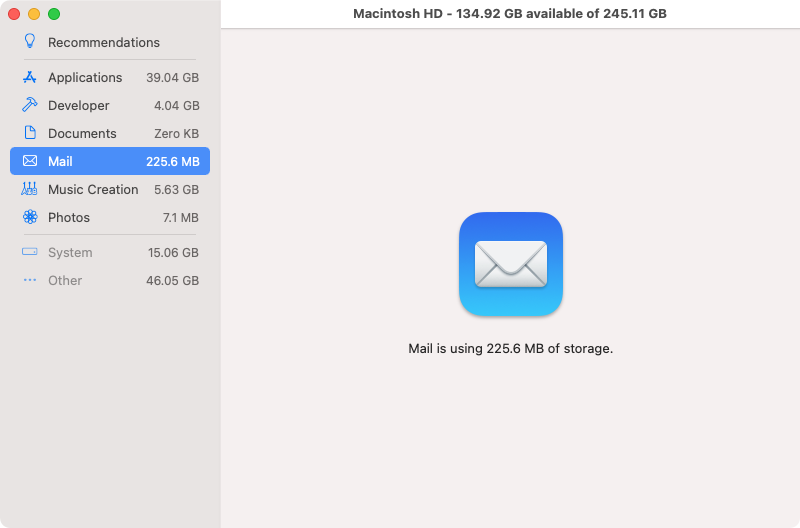This screenshot has width=800, height=528.
Task: Click the Macintosh HD window title
Action: [510, 14]
